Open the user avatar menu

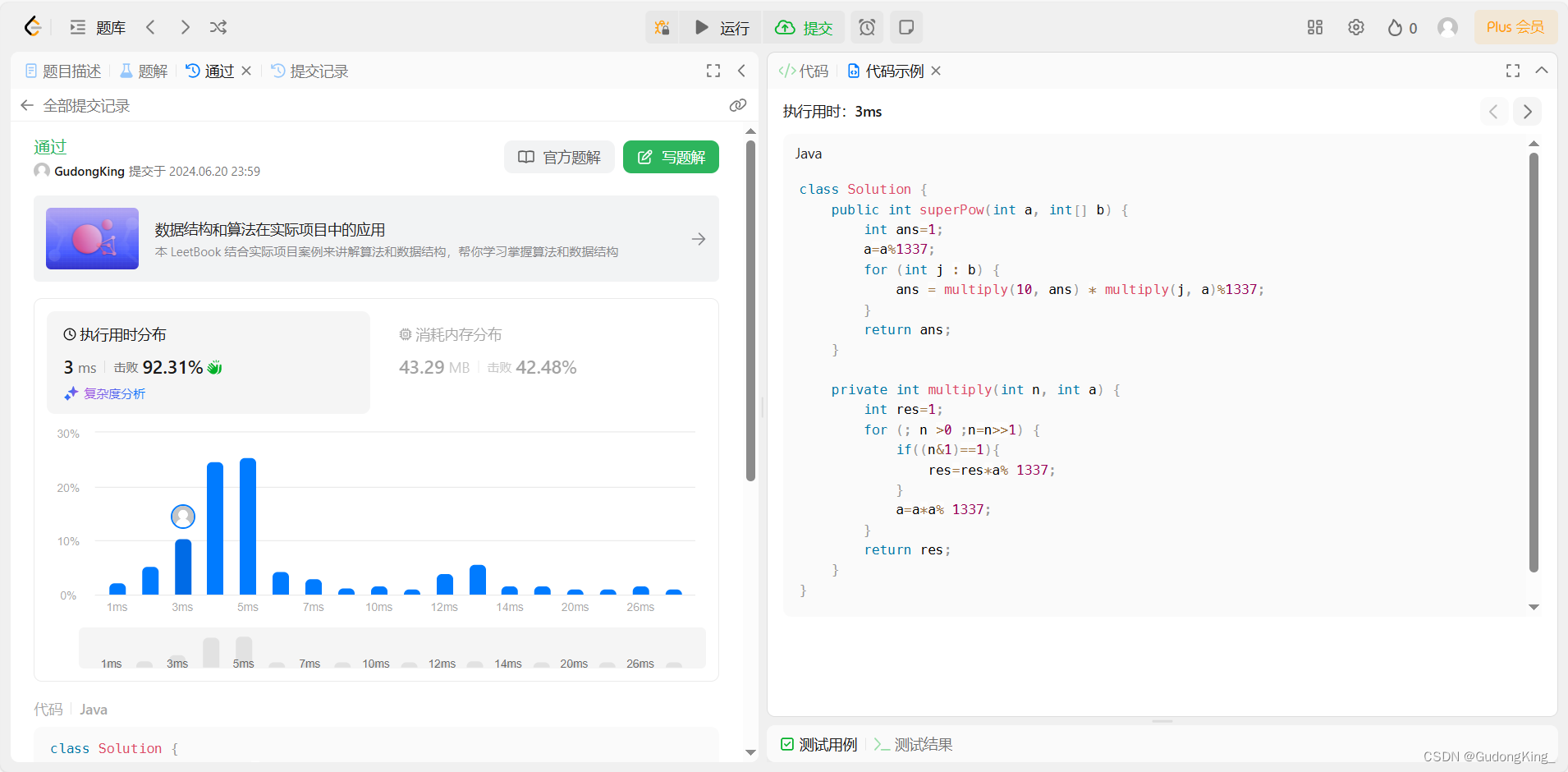(1447, 27)
